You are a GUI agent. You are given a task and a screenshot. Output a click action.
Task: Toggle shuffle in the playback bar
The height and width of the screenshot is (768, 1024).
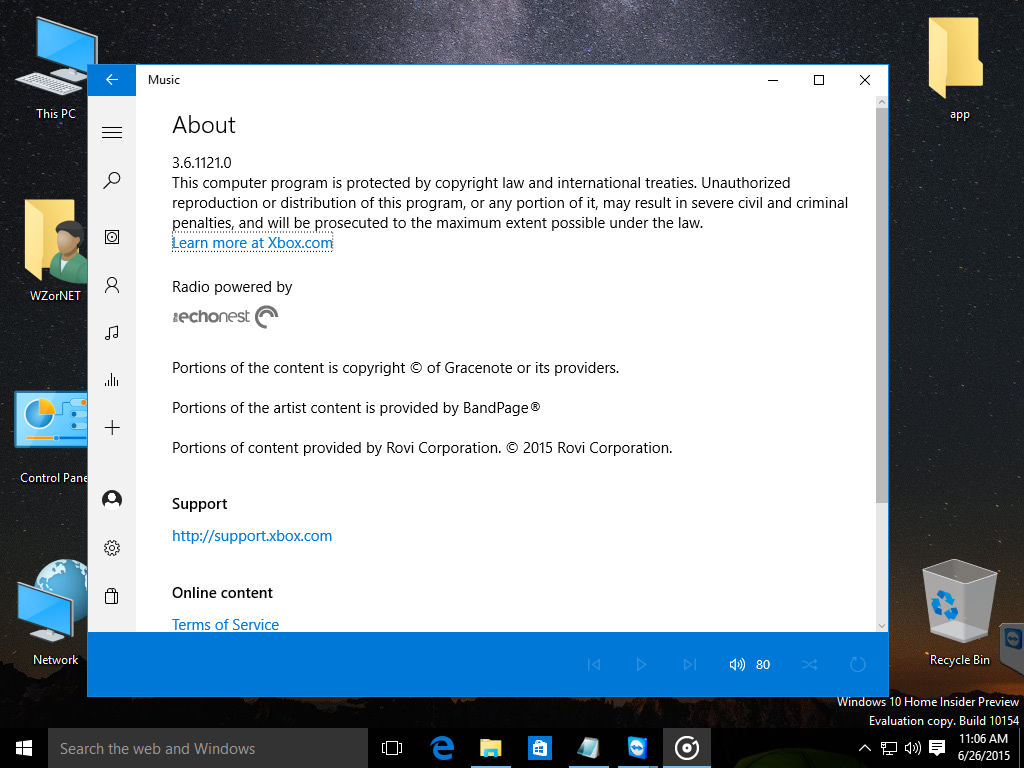tap(810, 664)
